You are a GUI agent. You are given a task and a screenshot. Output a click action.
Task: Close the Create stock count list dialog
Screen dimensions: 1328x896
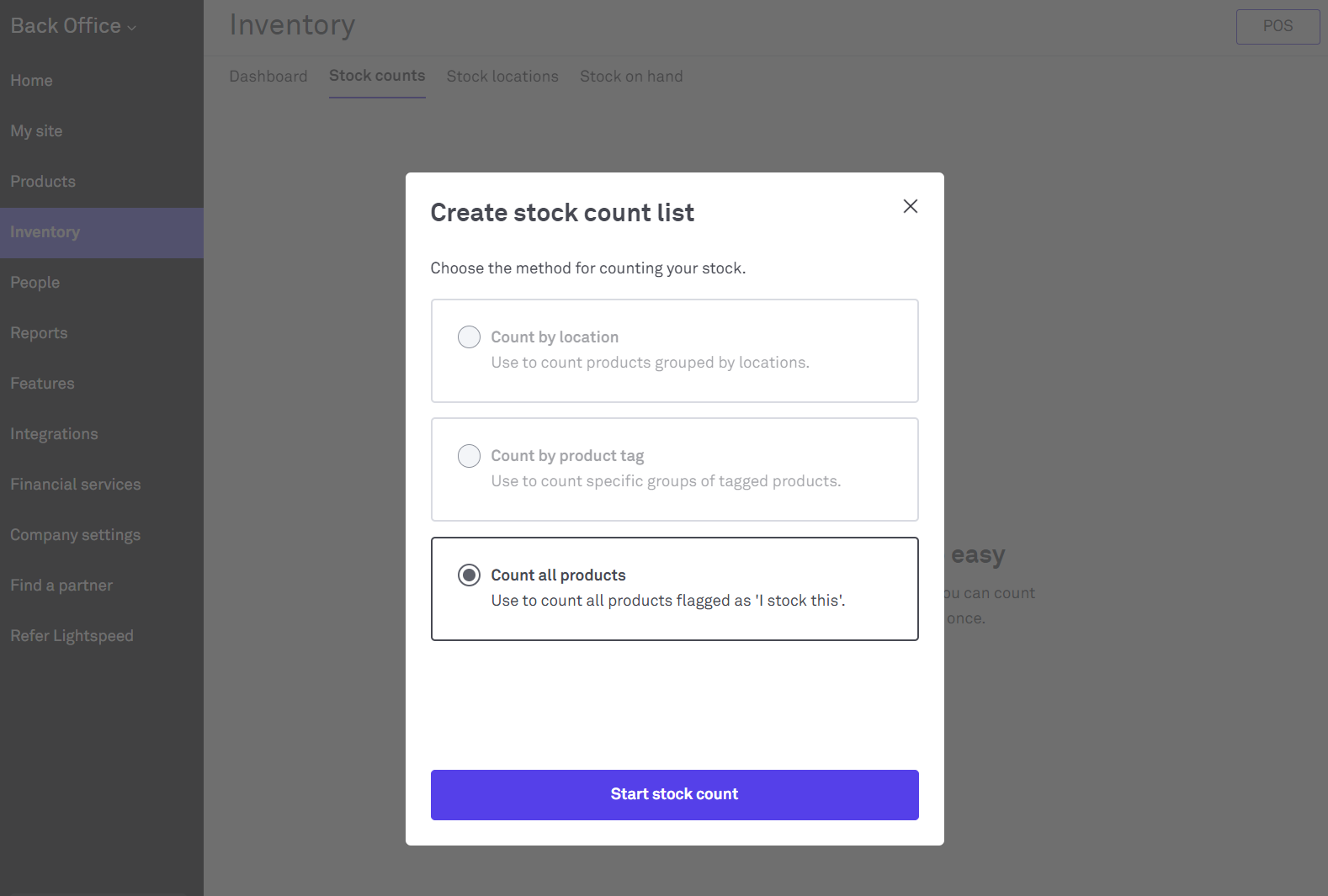[x=910, y=206]
